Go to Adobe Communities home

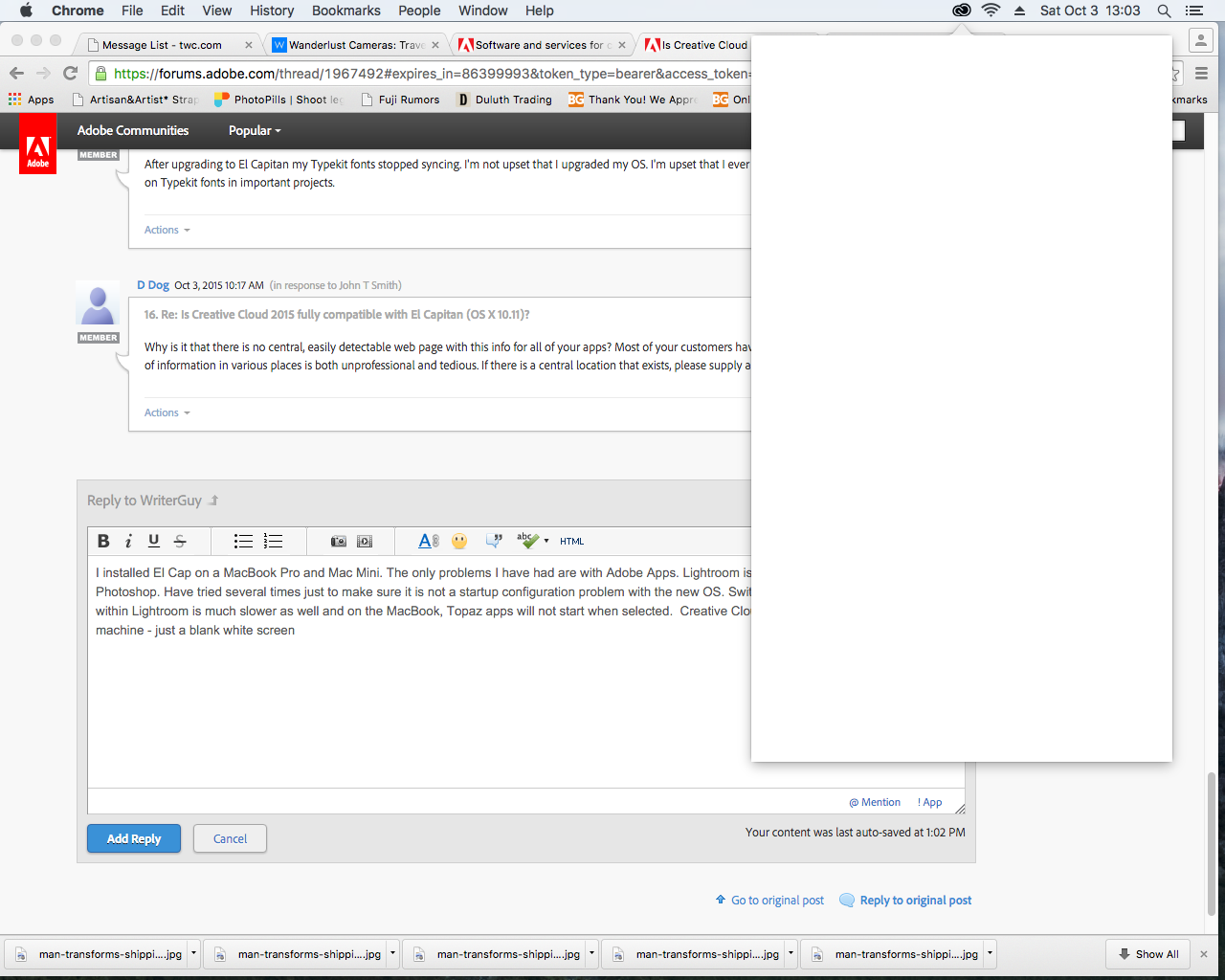[x=133, y=130]
